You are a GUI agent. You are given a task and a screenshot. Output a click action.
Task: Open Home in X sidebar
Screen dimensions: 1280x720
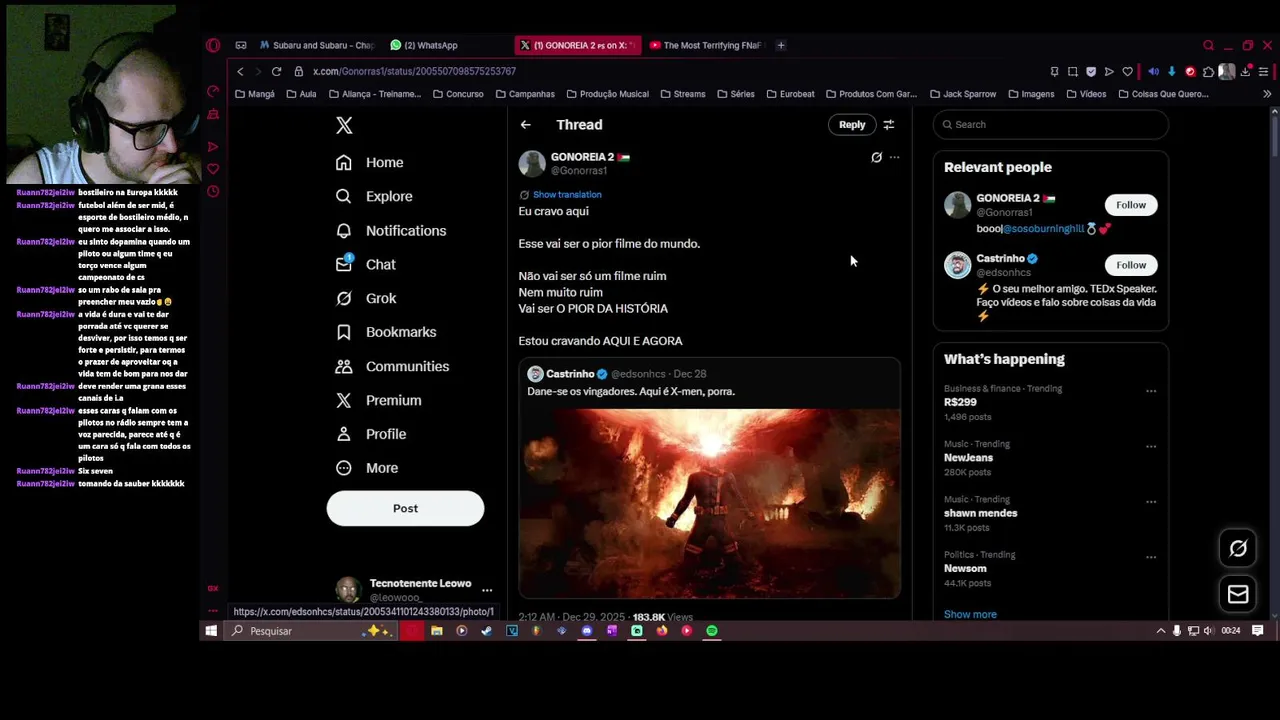tap(370, 162)
